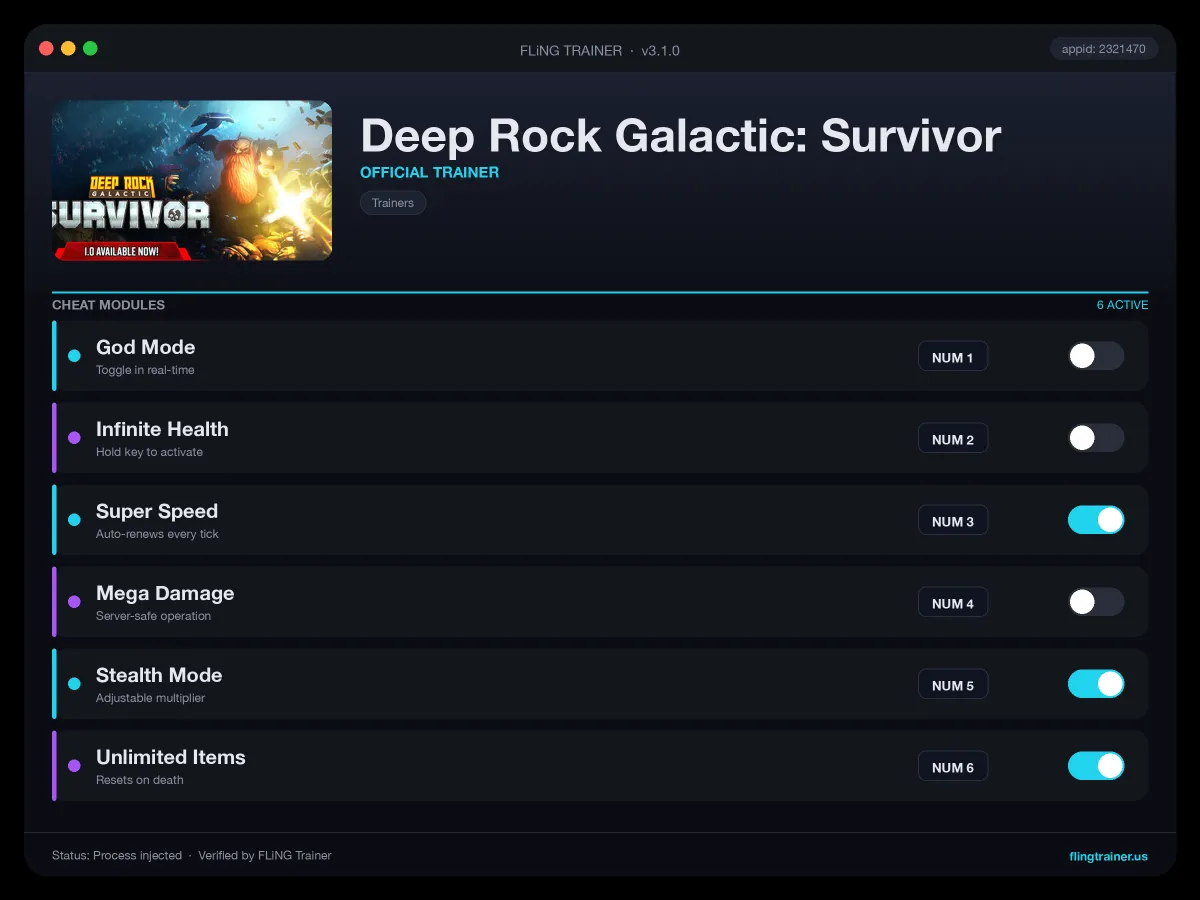The height and width of the screenshot is (900, 1200).
Task: Click the 'Toggle in real-time' description
Action: coord(145,370)
